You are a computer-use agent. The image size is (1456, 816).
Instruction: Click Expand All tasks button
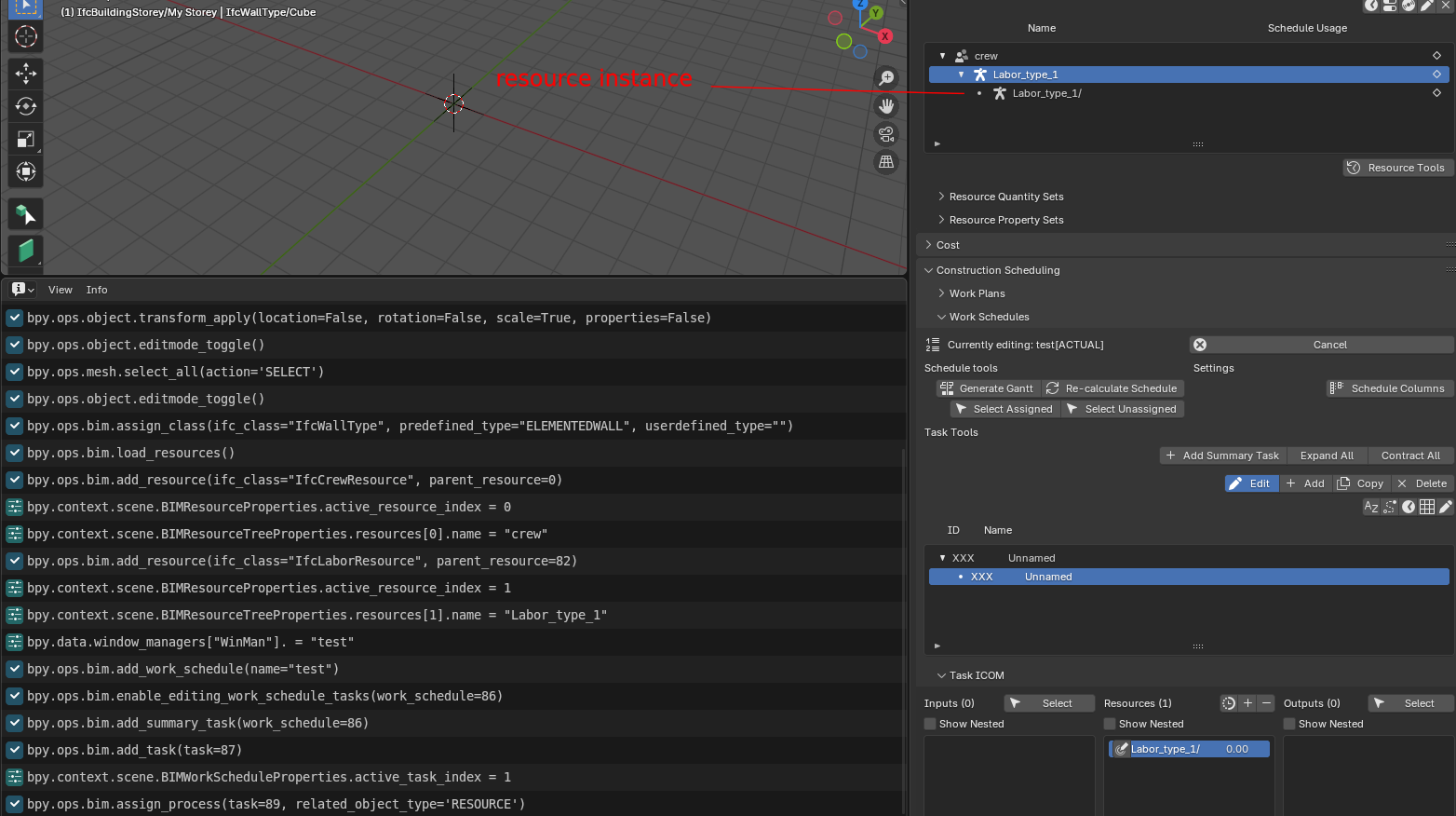click(1328, 456)
